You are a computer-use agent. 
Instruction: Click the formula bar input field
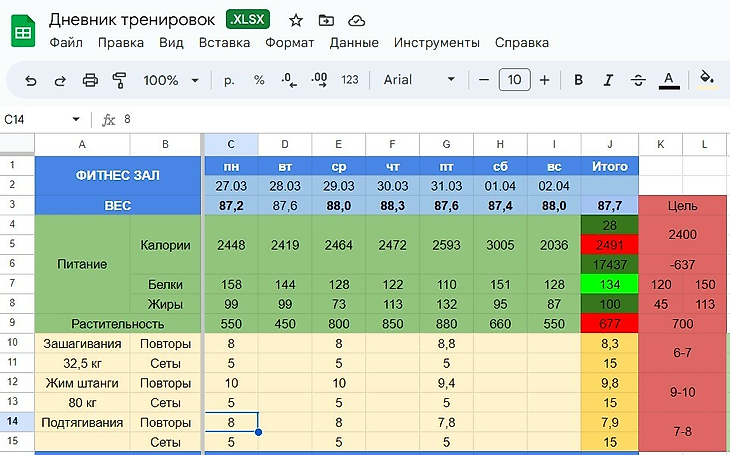pyautogui.click(x=400, y=119)
